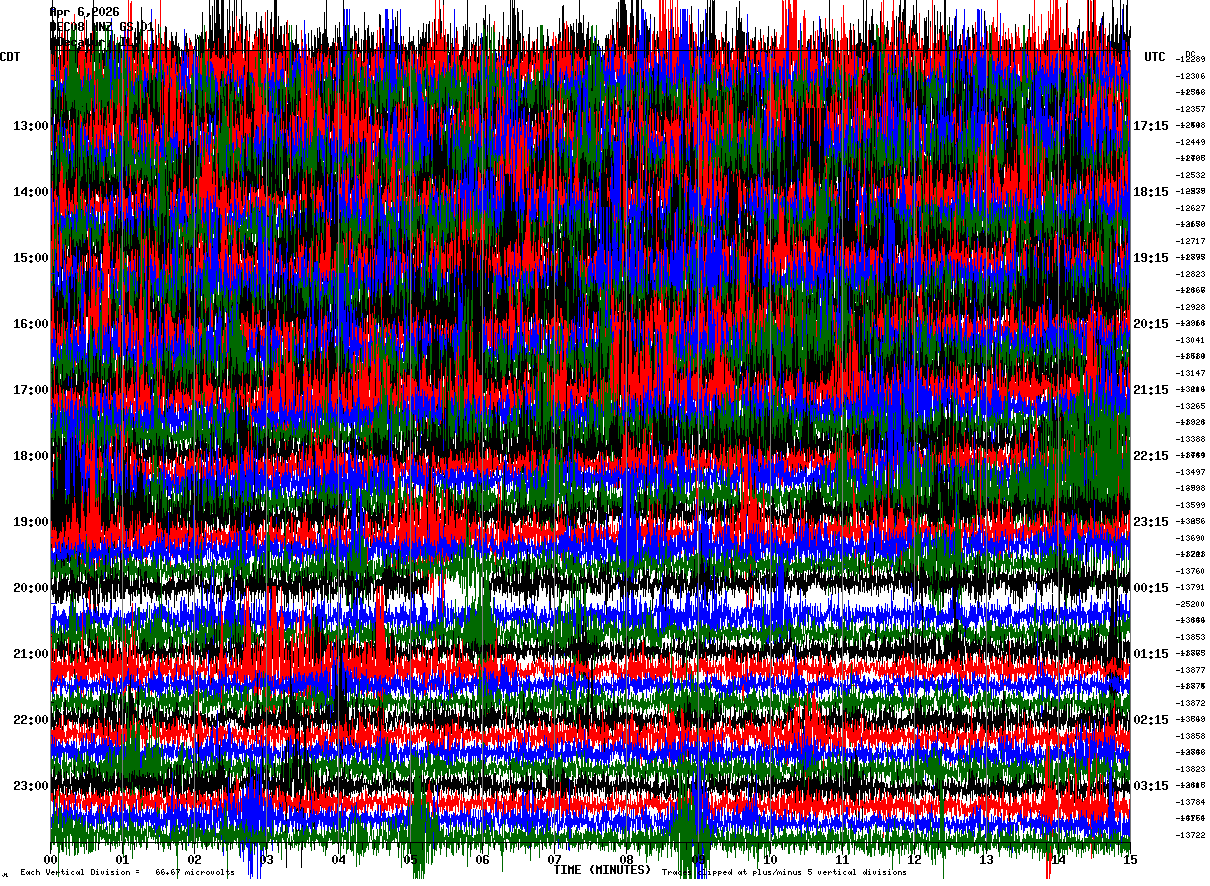This screenshot has width=1210, height=886.
Task: Select the Apr 6, 2026 date label
Action: (85, 12)
